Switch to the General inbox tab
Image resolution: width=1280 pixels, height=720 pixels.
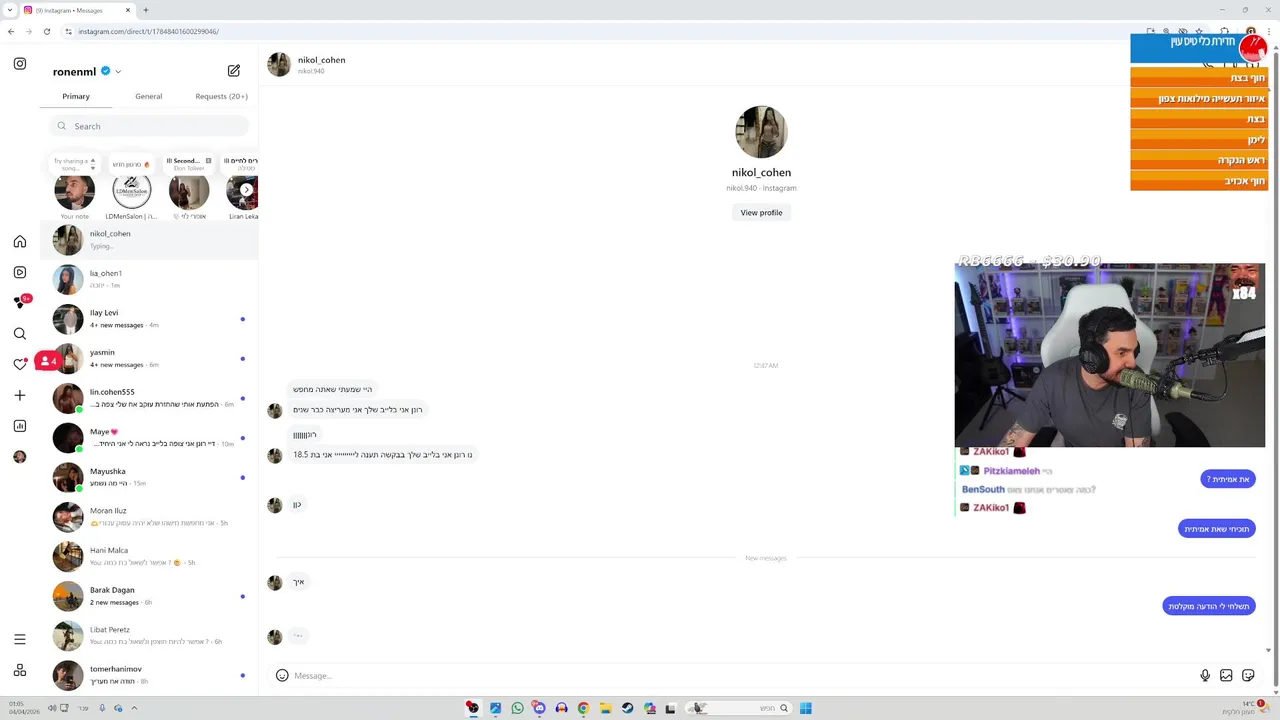click(x=149, y=96)
